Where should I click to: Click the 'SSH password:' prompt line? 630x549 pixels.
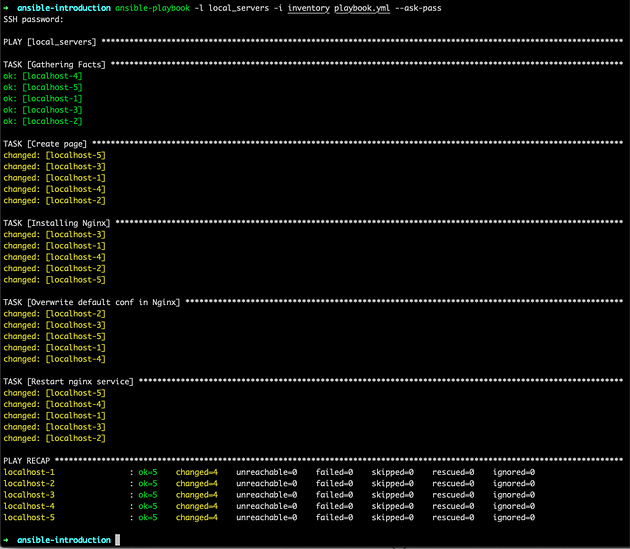(x=33, y=19)
